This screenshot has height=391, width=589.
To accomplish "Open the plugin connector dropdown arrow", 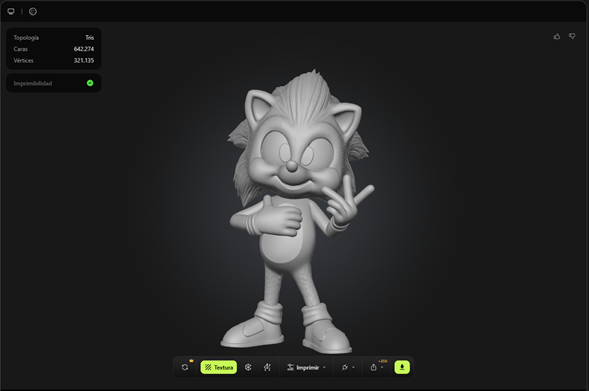I will pyautogui.click(x=353, y=367).
